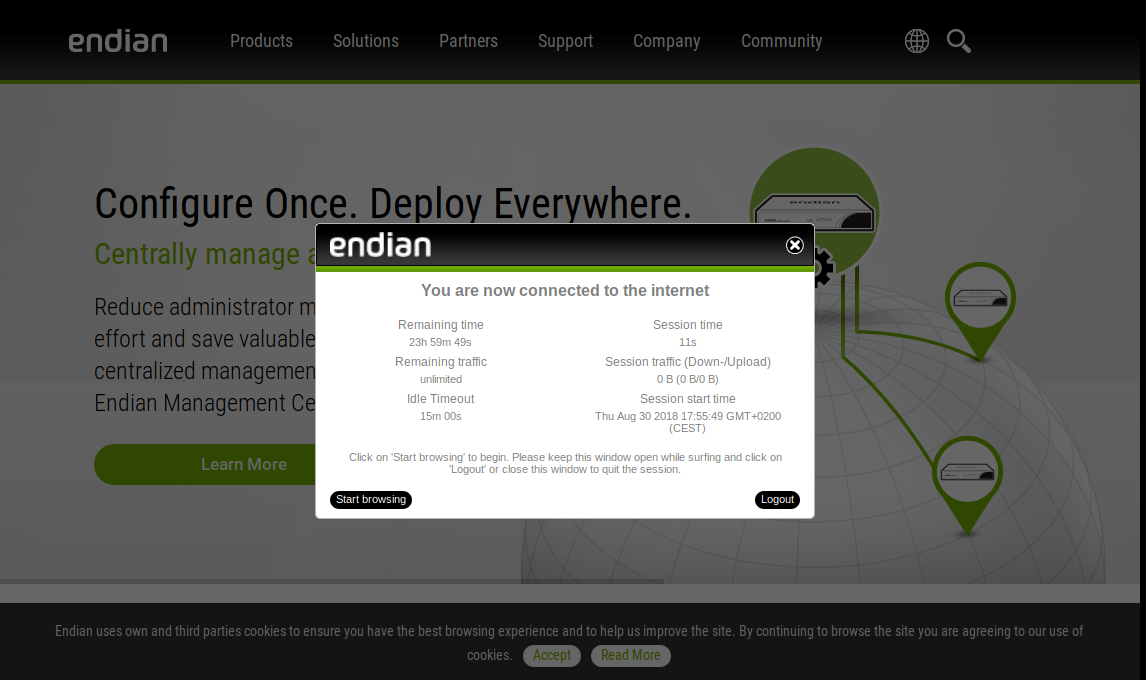Open the Company menu

[x=667, y=41]
